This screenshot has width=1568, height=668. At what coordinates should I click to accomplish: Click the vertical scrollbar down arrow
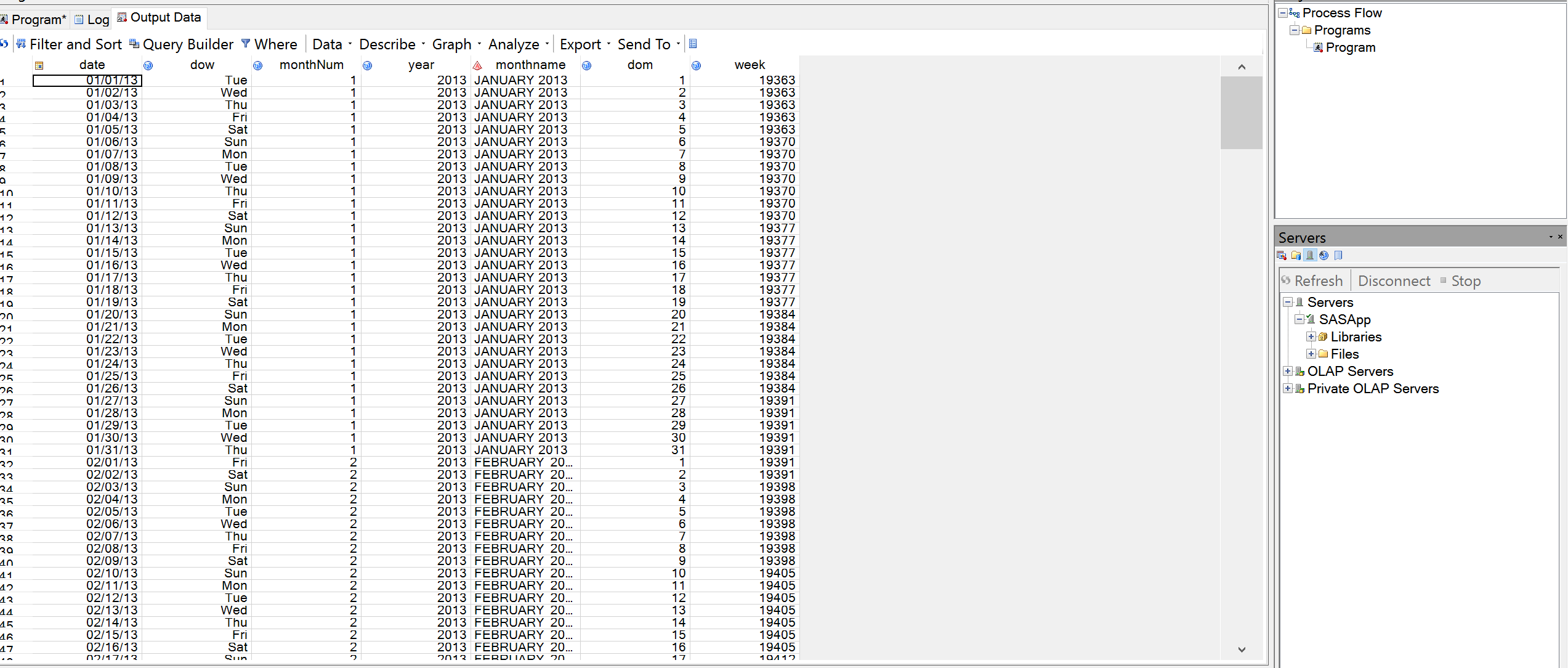[1241, 649]
